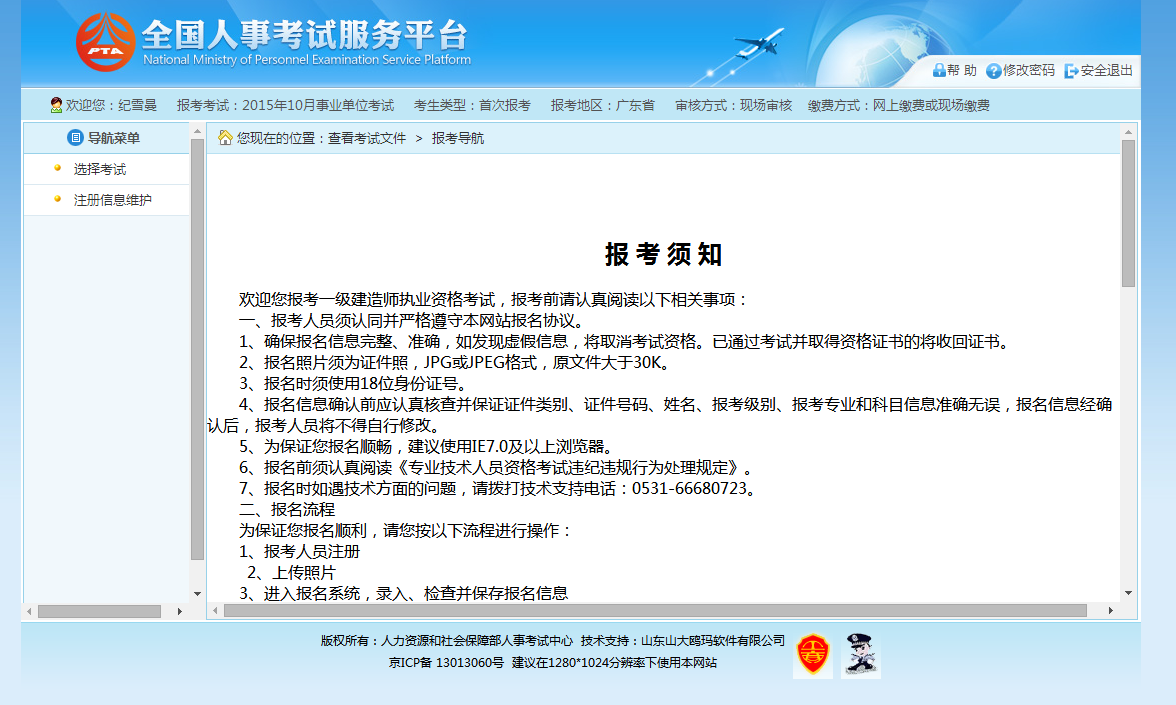
Task: Click the line 1、报考人员注册
Action: tap(299, 552)
